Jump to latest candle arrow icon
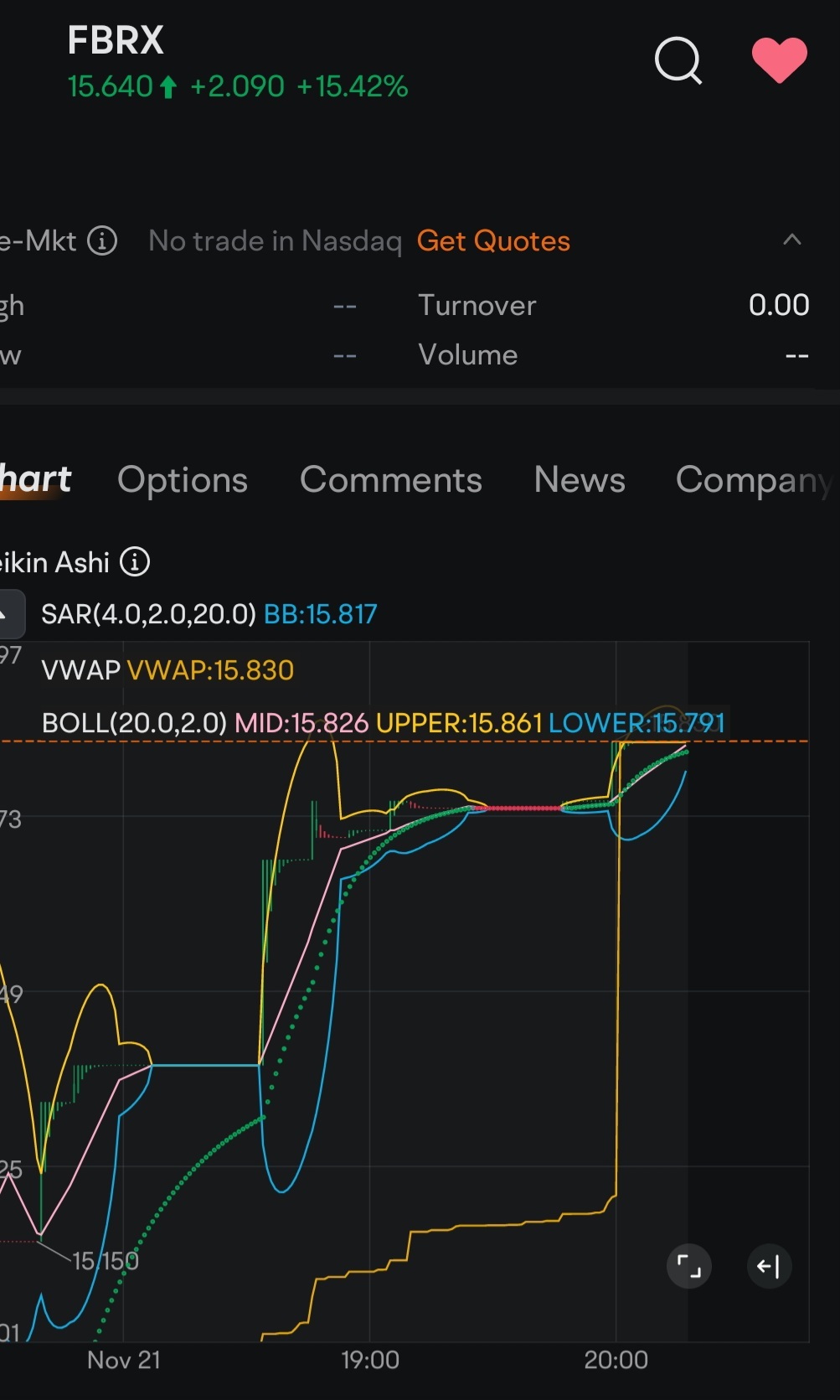The image size is (840, 1400). tap(769, 1266)
